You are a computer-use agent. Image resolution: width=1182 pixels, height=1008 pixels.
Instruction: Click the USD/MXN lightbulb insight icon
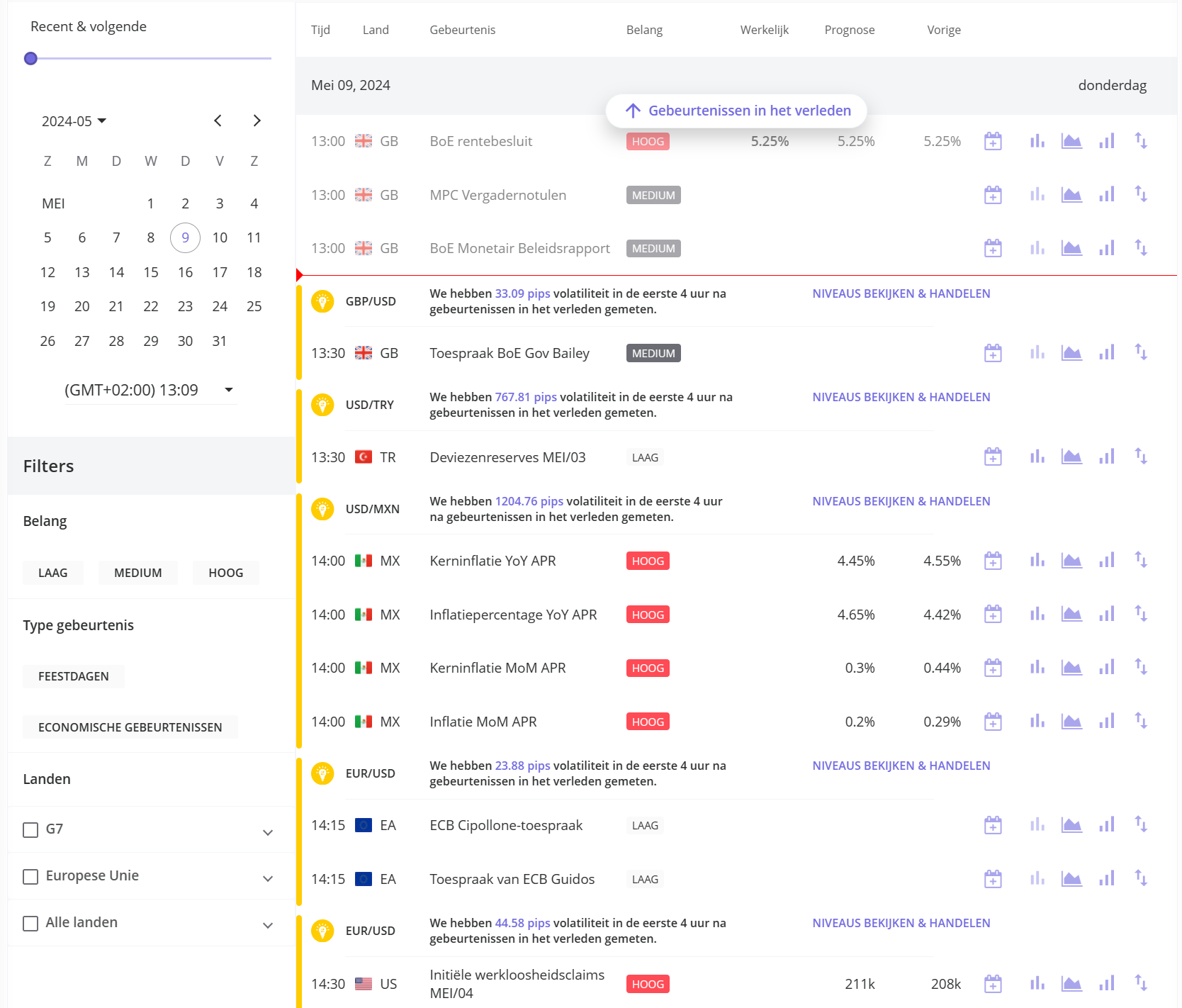point(322,509)
